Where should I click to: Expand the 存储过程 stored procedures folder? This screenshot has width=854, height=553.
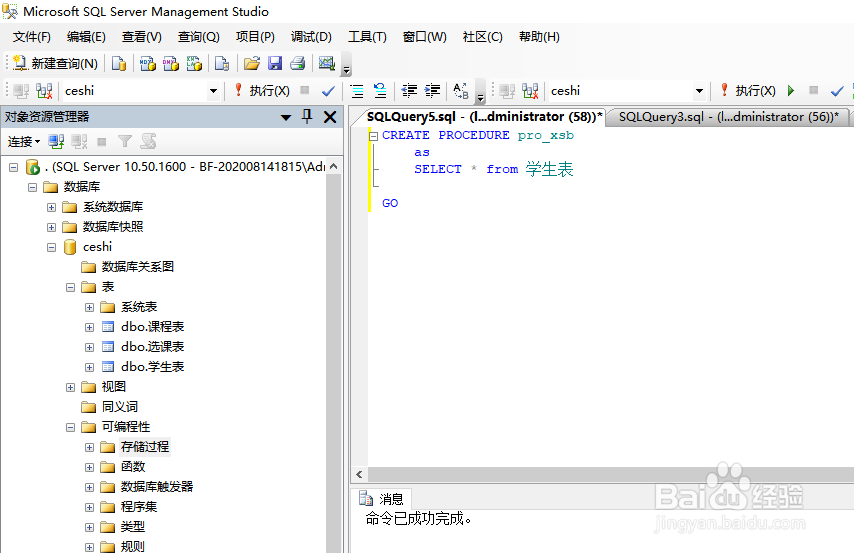(89, 447)
